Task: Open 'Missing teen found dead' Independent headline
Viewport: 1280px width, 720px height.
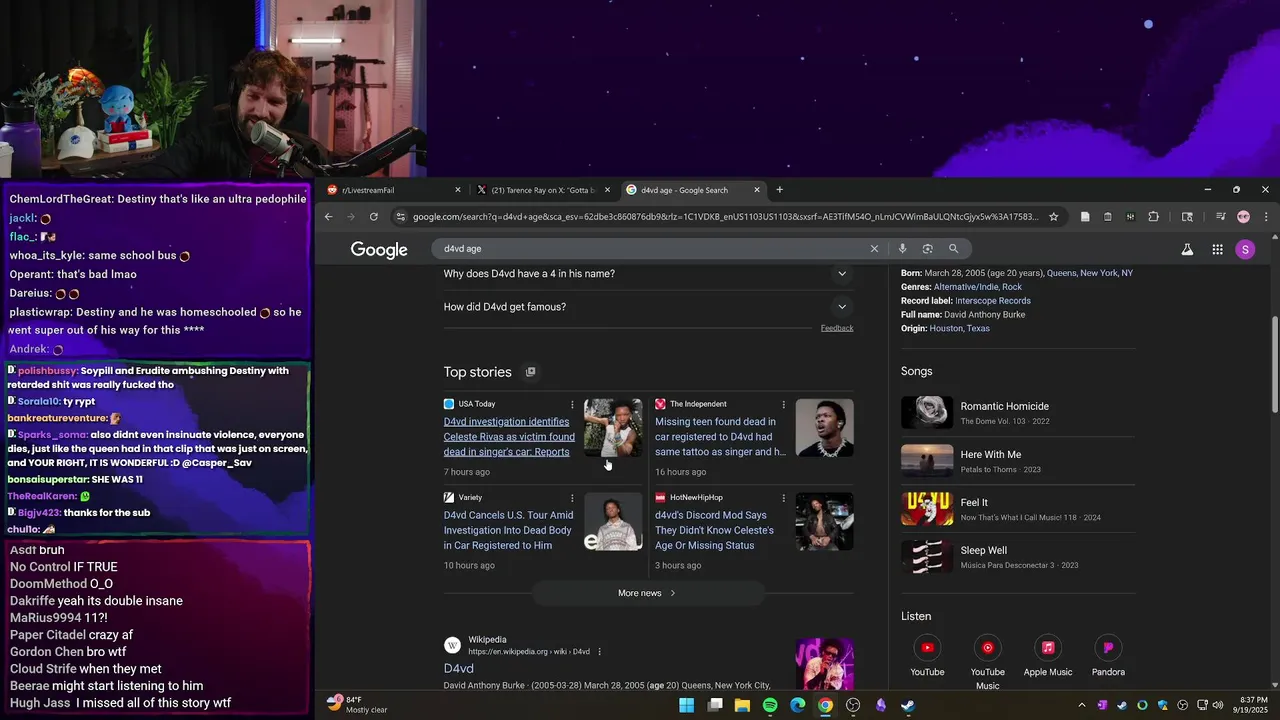Action: 720,437
